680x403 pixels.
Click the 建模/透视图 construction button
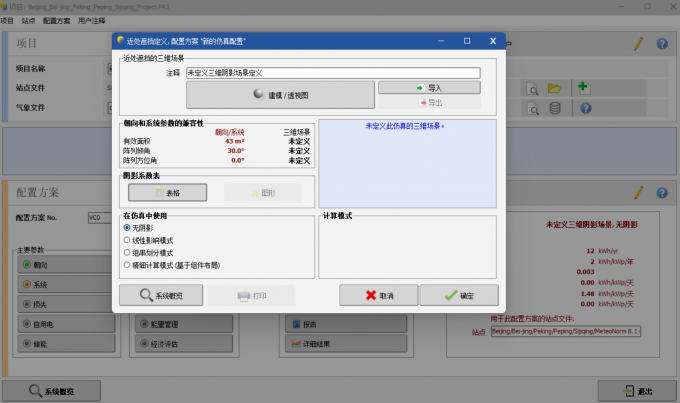[x=280, y=95]
